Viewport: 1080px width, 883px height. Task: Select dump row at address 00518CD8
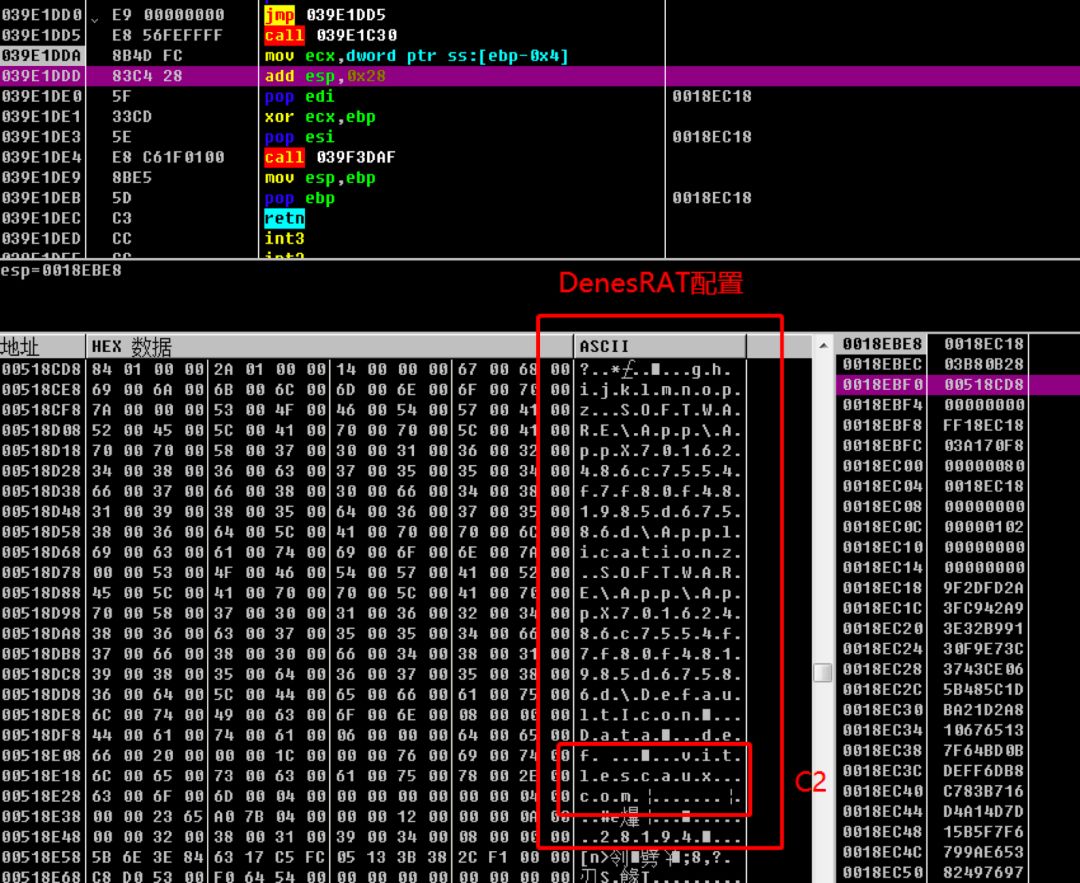(x=372, y=370)
